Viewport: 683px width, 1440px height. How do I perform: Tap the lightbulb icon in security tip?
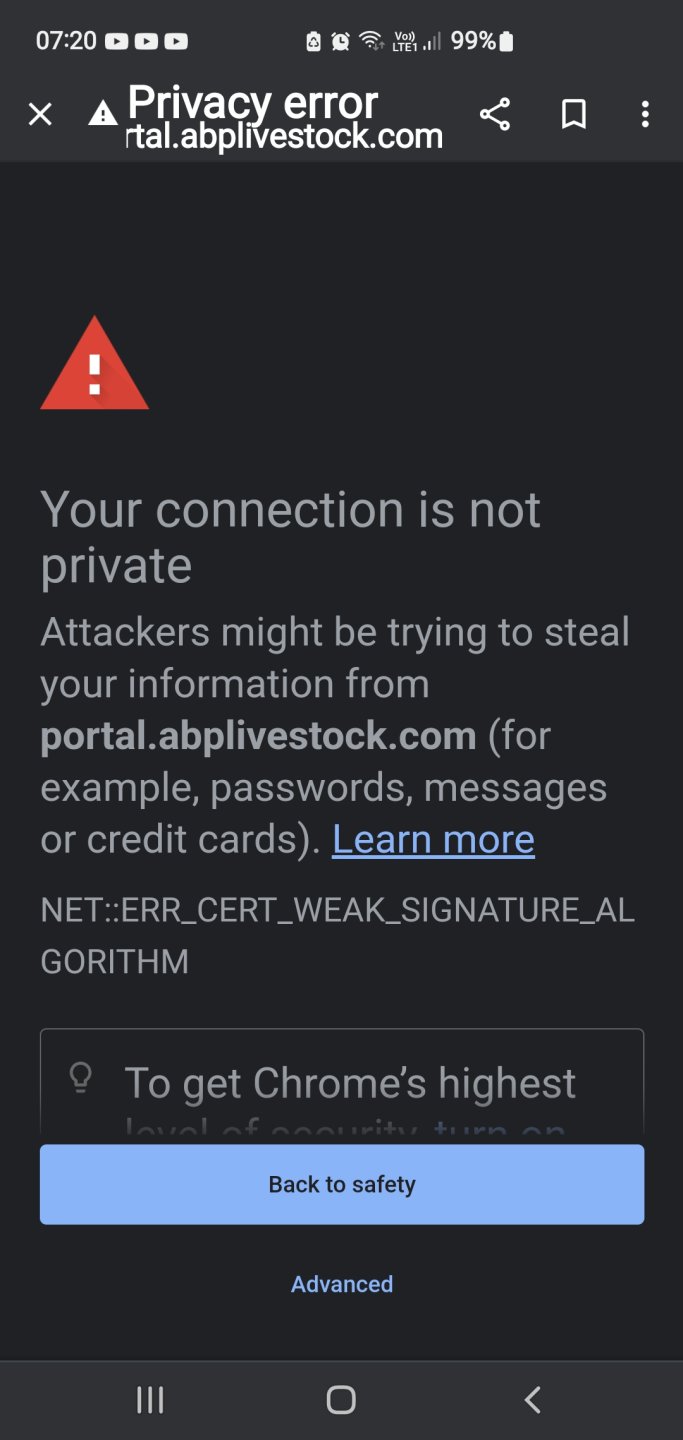(x=80, y=1079)
